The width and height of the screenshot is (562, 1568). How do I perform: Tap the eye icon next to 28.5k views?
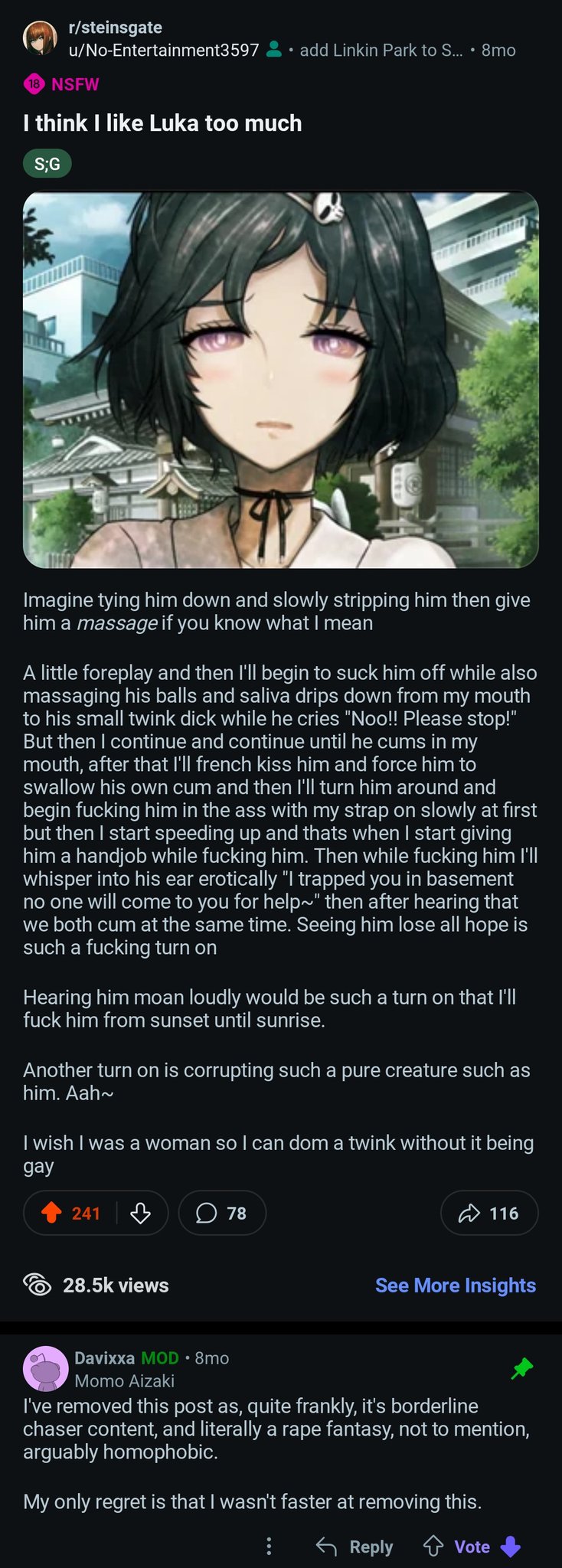pos(38,1285)
